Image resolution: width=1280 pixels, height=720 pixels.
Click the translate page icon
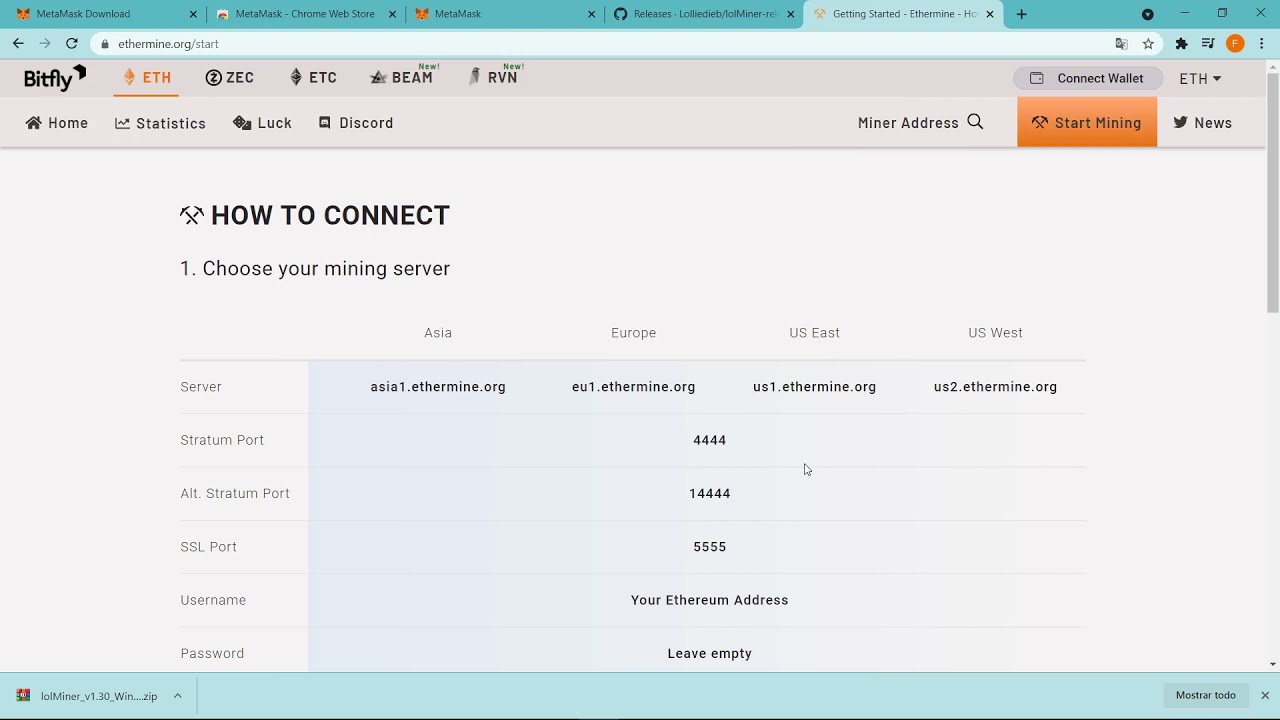pyautogui.click(x=1121, y=44)
